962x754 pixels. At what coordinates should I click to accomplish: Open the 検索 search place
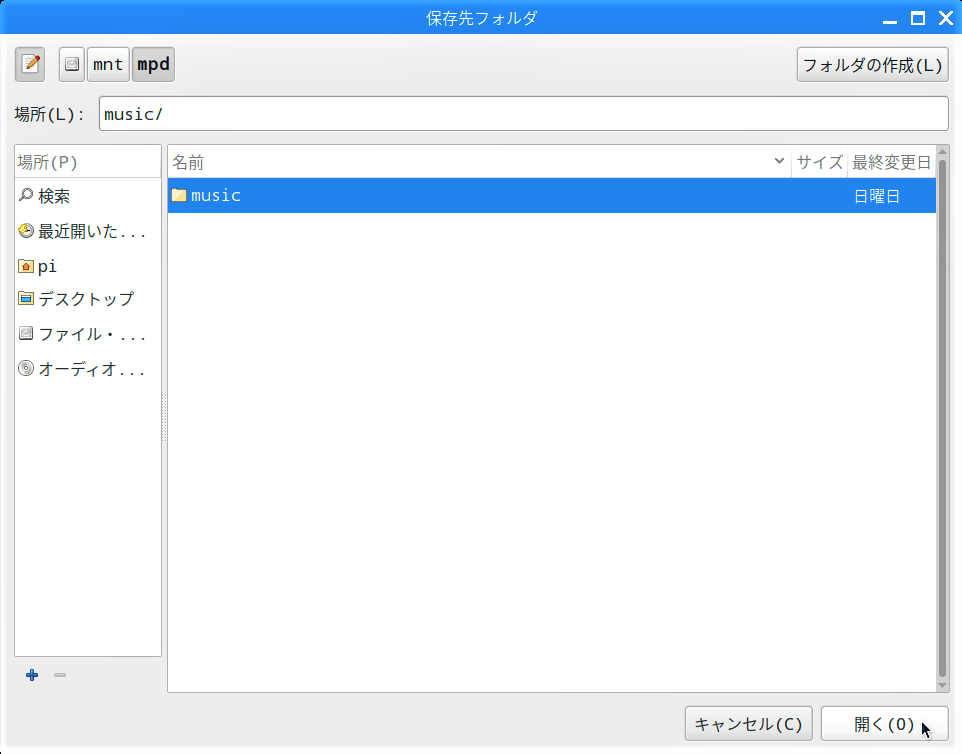[x=88, y=196]
